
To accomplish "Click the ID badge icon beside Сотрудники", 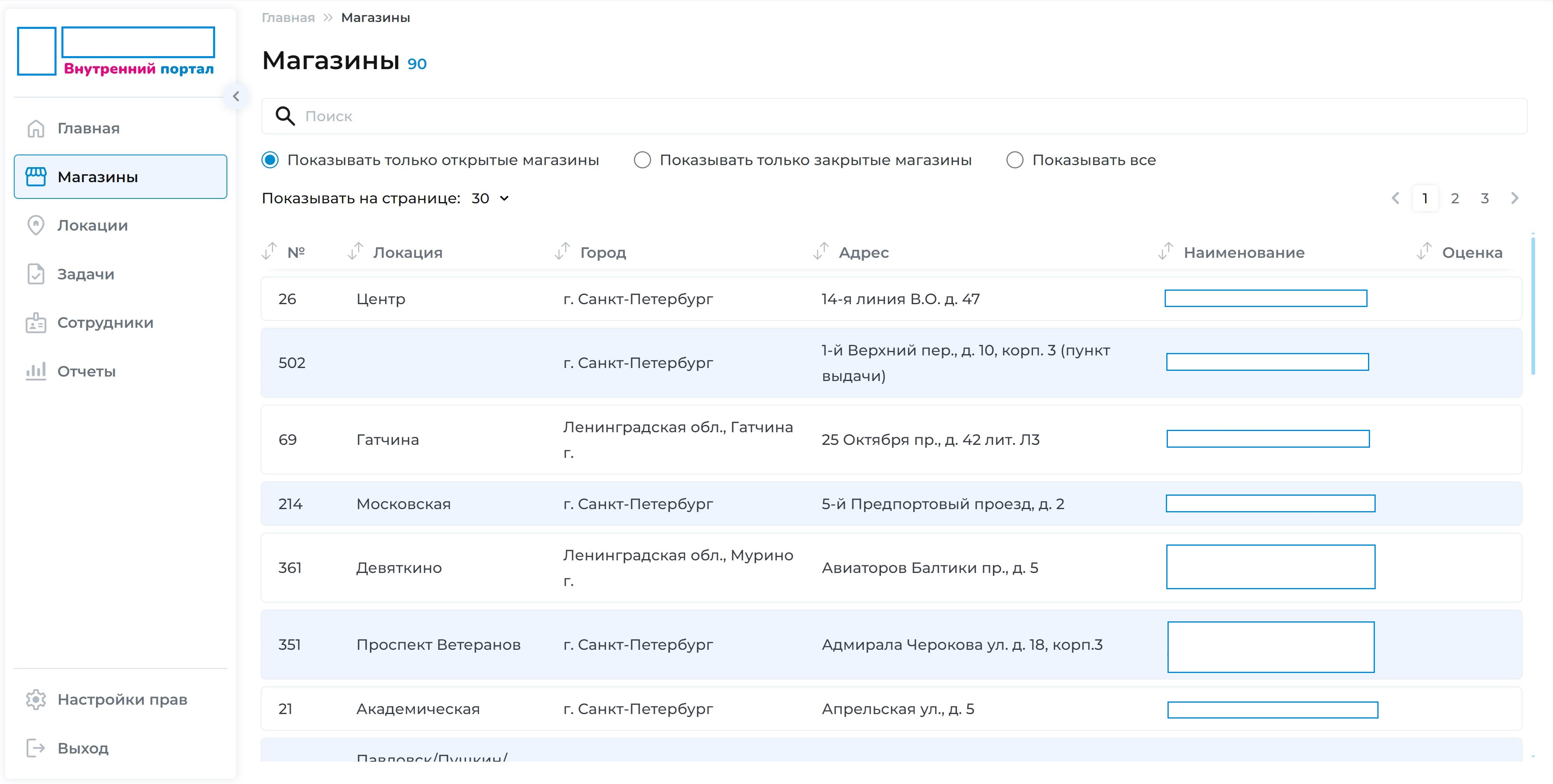I will (x=35, y=322).
